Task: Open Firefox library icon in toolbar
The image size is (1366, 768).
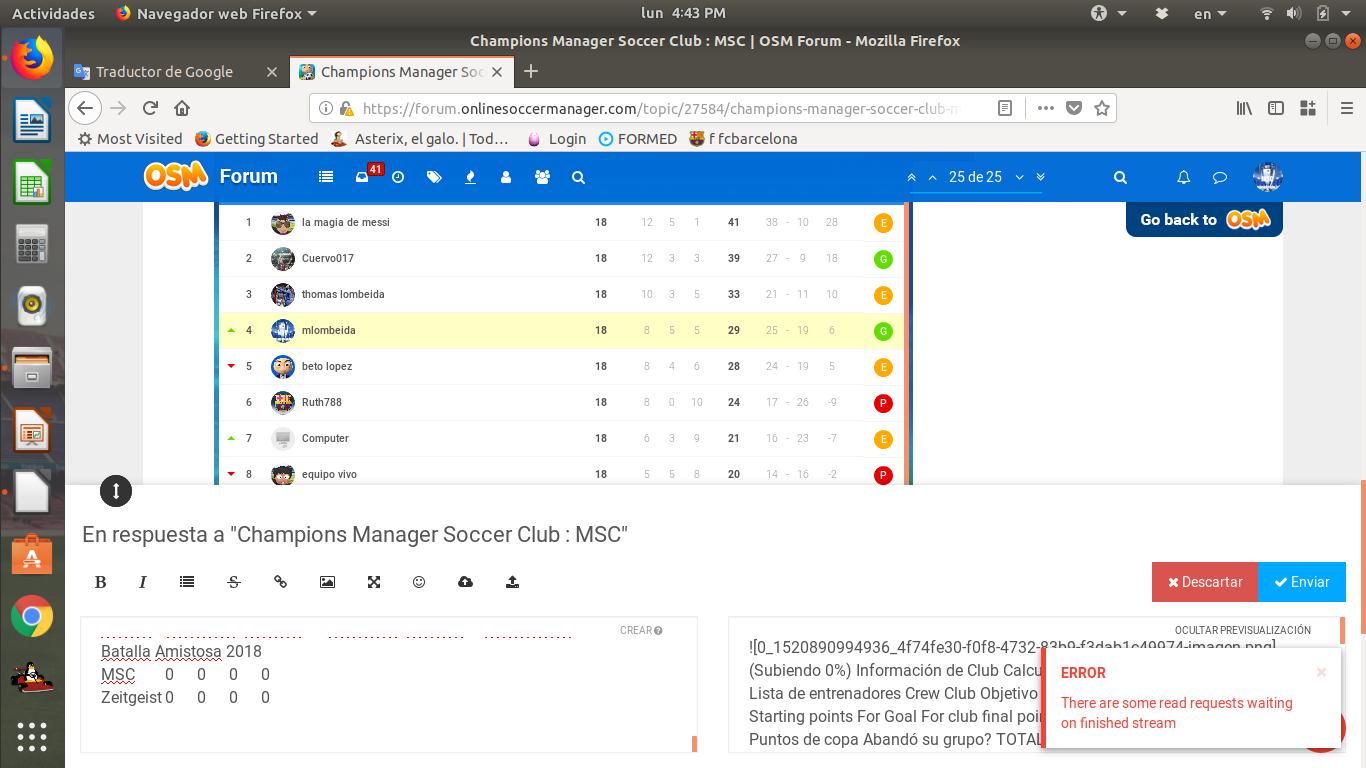Action: [x=1244, y=108]
